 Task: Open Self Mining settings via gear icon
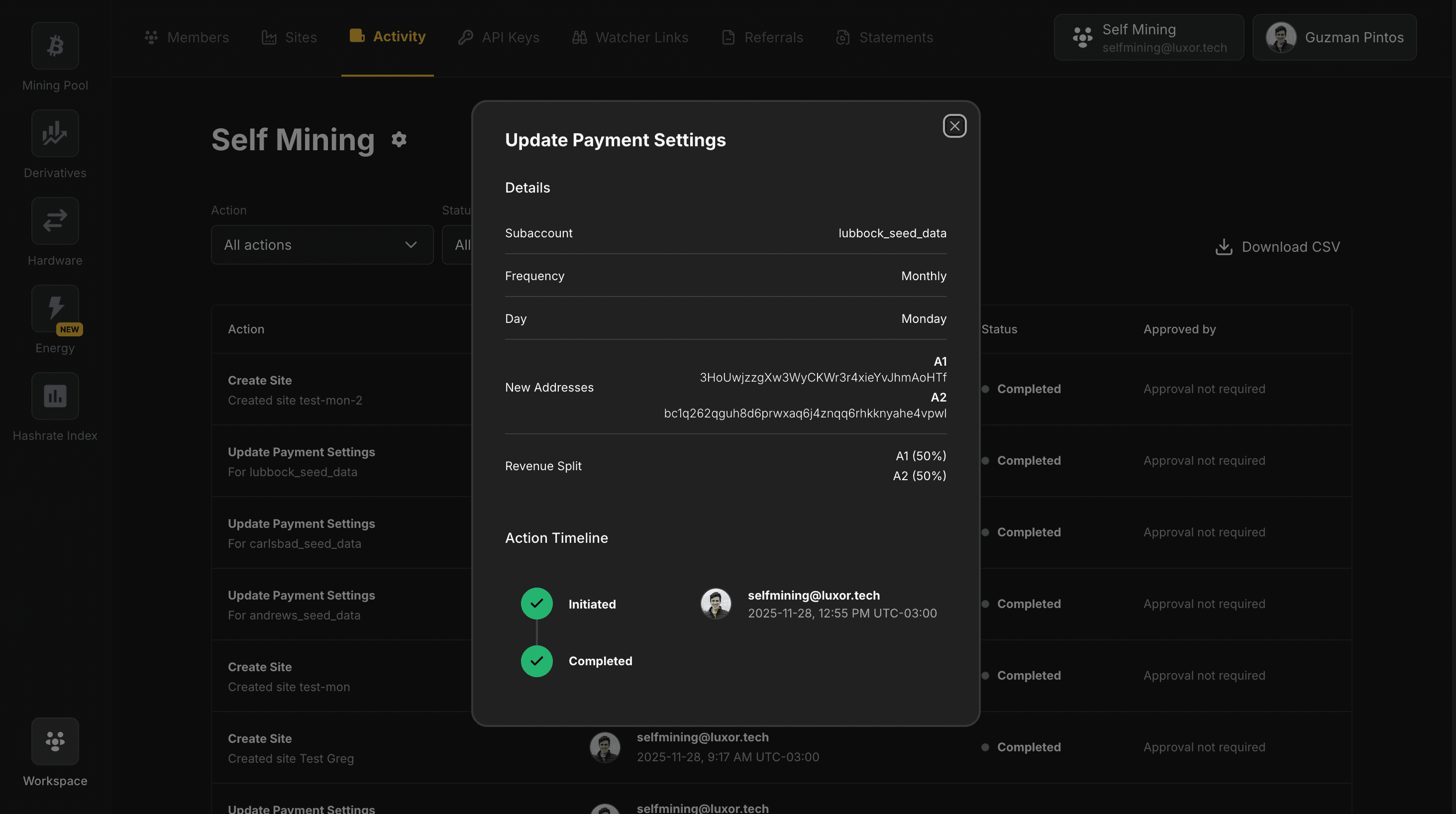coord(400,139)
